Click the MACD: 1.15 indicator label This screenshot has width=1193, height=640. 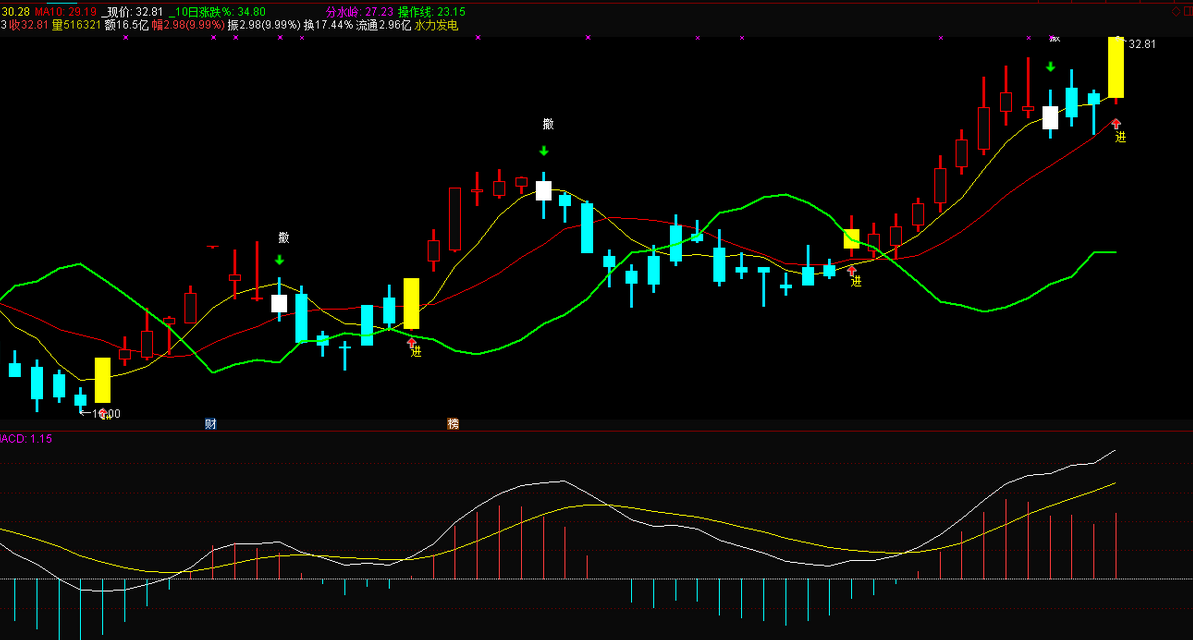26,439
